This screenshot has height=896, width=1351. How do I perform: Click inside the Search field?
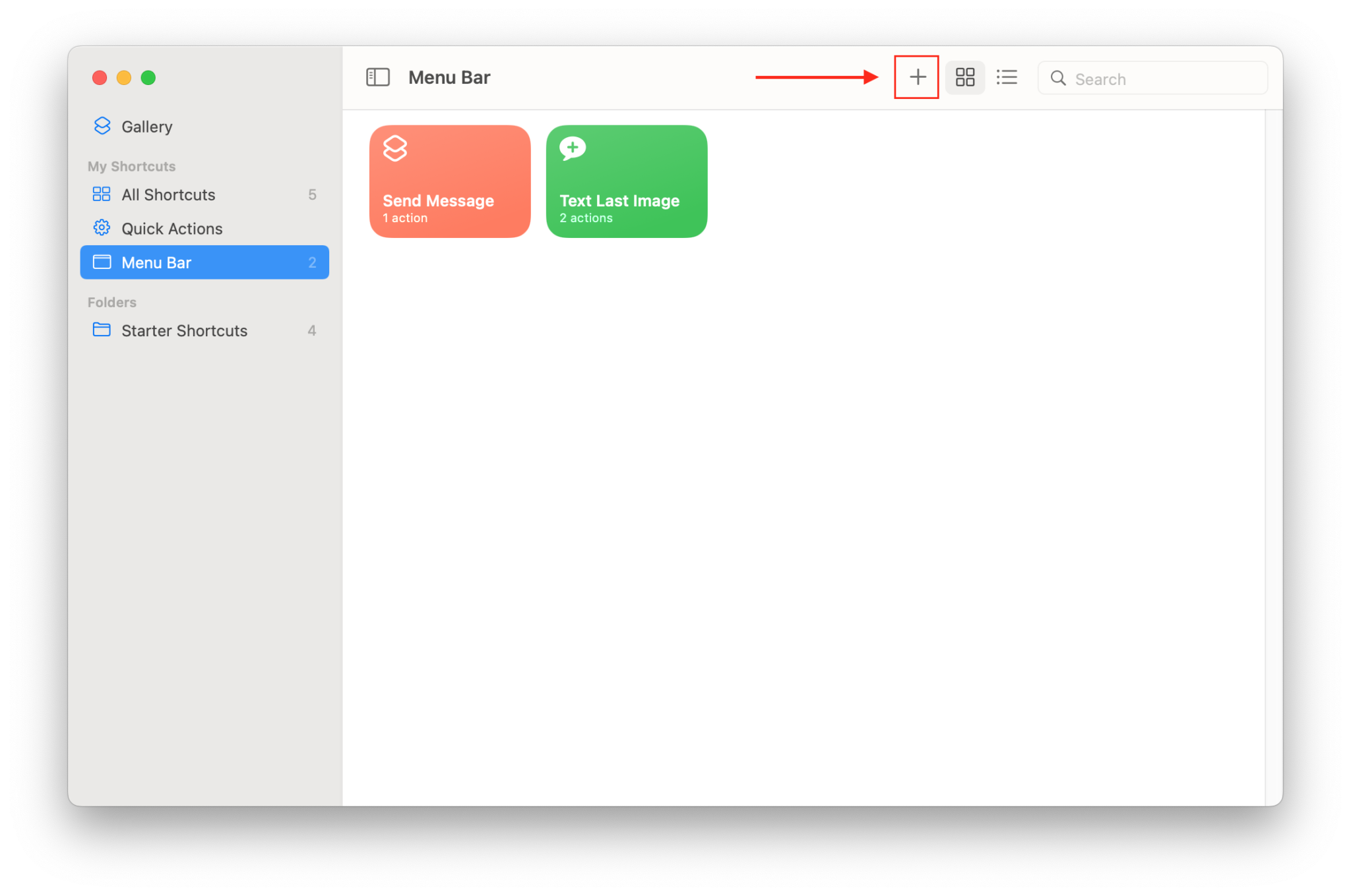[x=1154, y=78]
